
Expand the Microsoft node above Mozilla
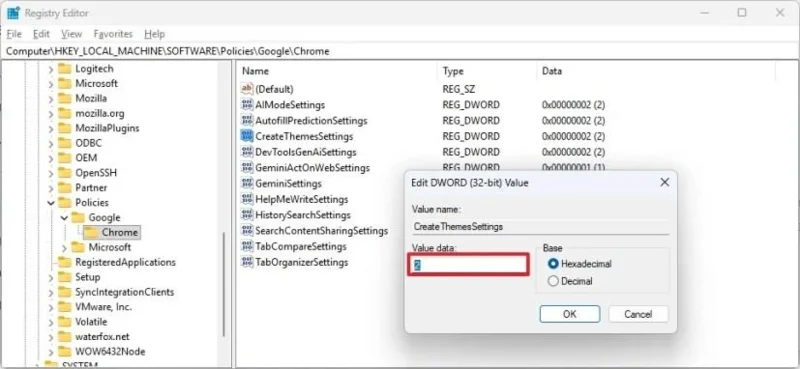(51, 84)
